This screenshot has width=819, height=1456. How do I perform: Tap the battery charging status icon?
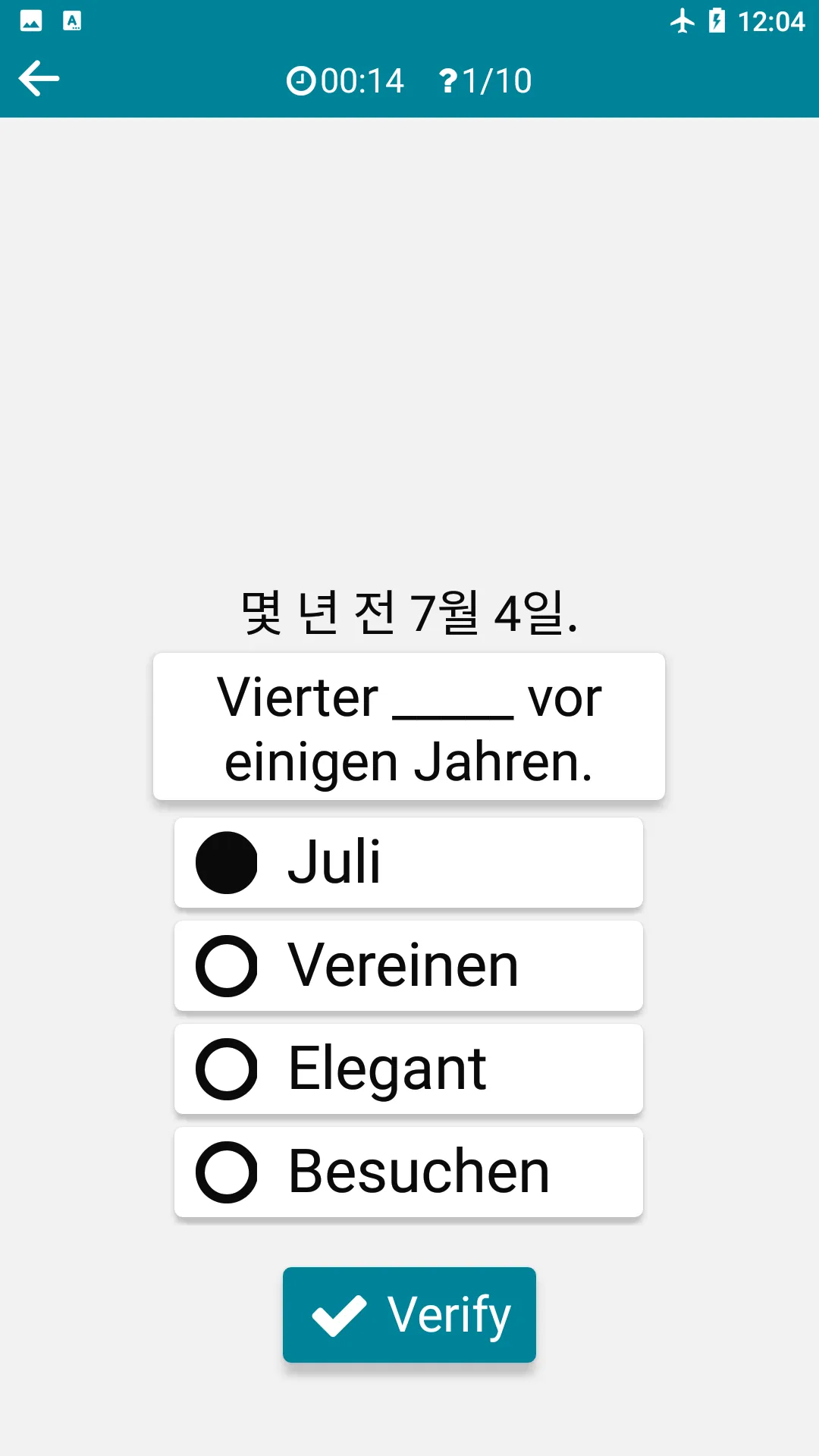tap(717, 20)
